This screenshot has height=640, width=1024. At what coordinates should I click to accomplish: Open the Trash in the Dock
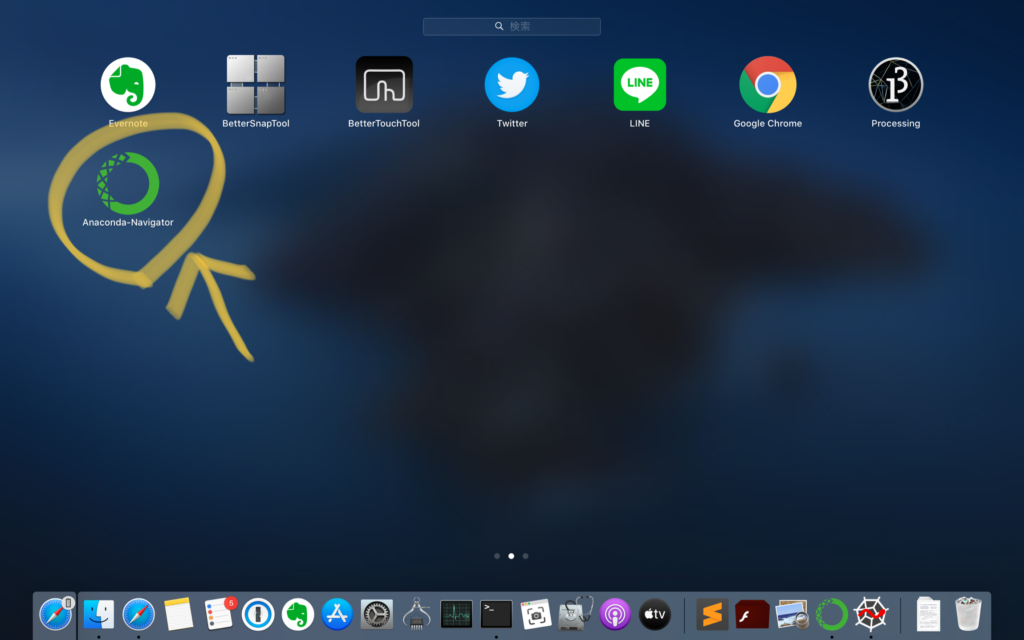(x=968, y=613)
